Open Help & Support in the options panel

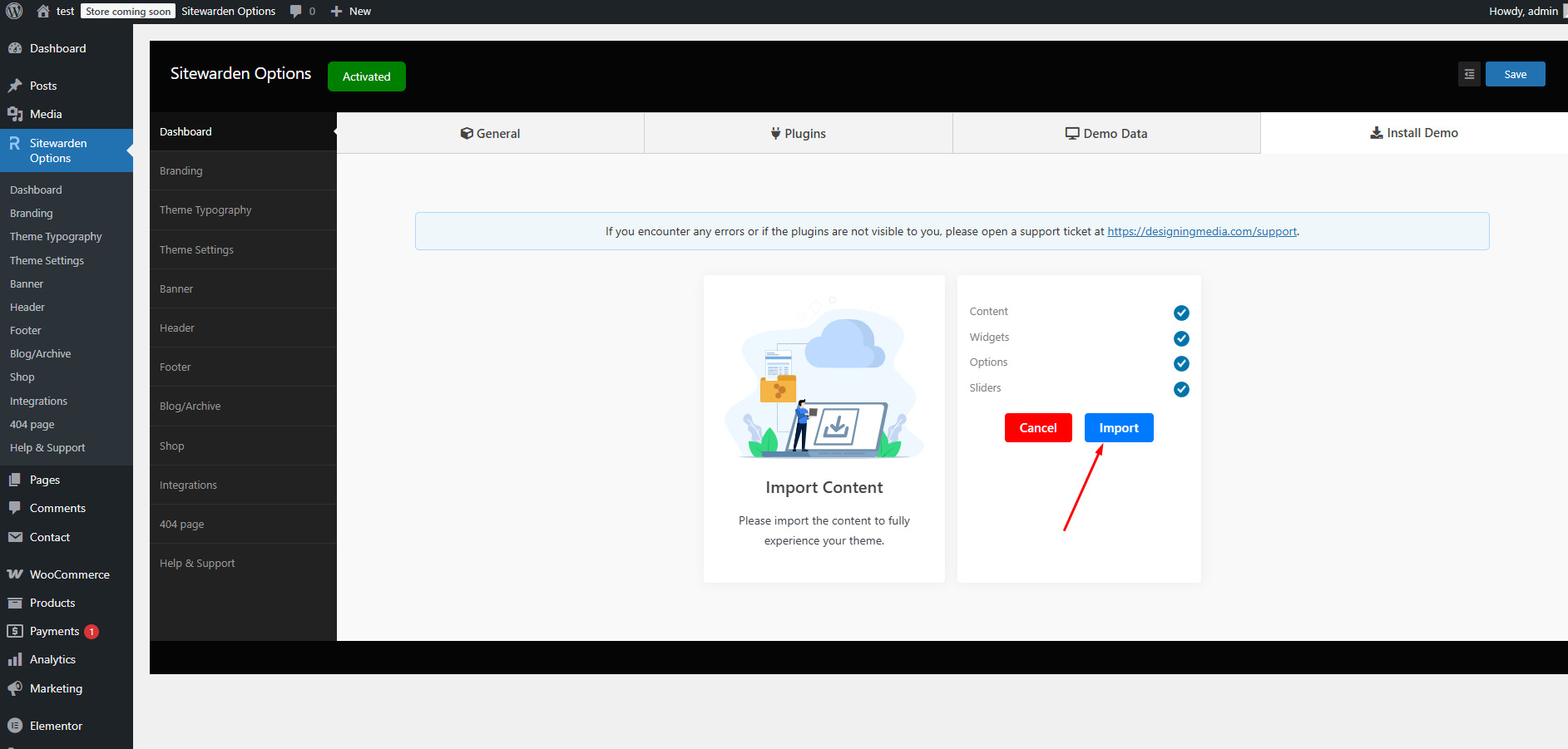point(243,563)
